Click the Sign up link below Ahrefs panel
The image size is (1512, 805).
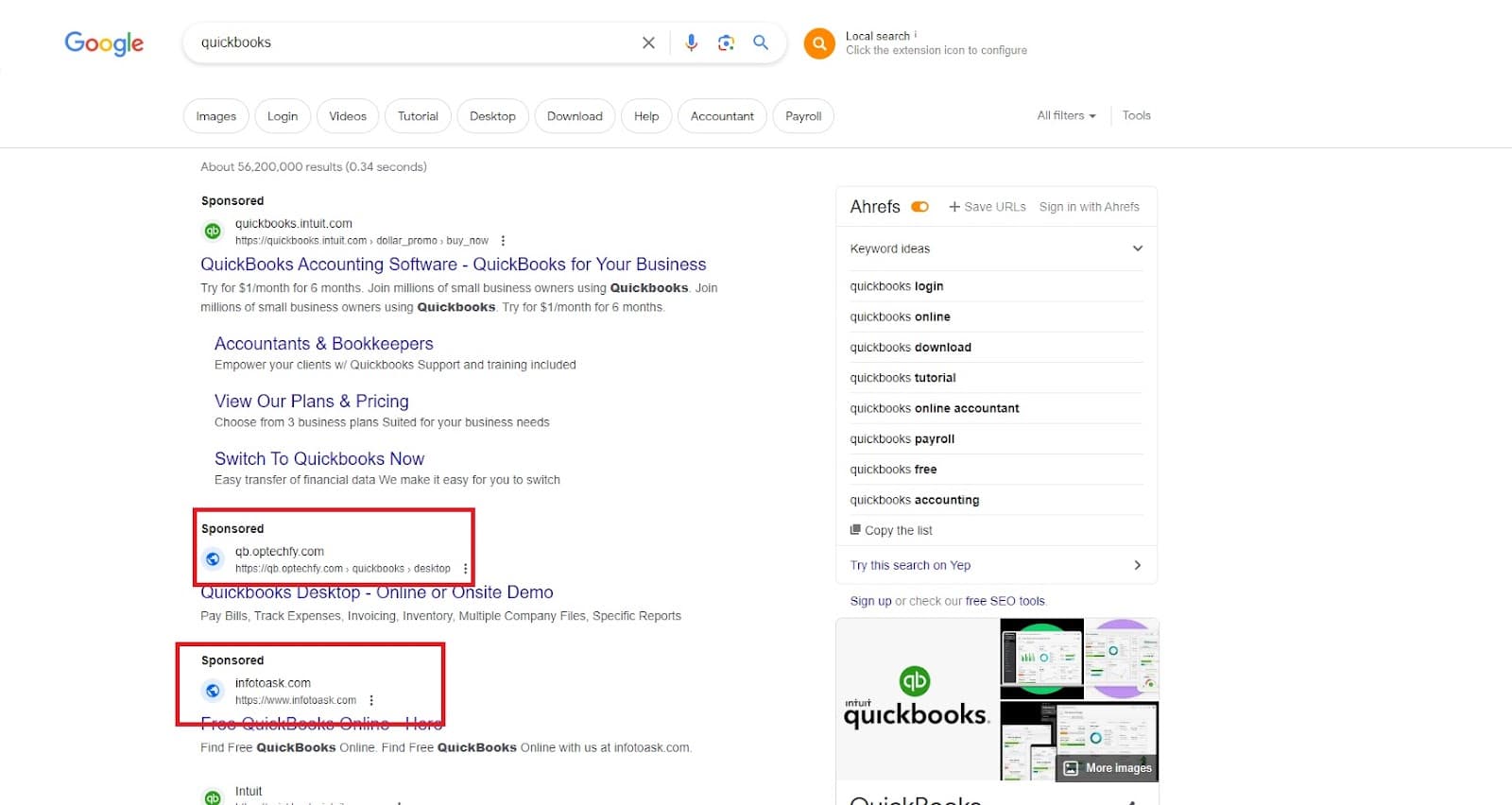[x=870, y=601]
